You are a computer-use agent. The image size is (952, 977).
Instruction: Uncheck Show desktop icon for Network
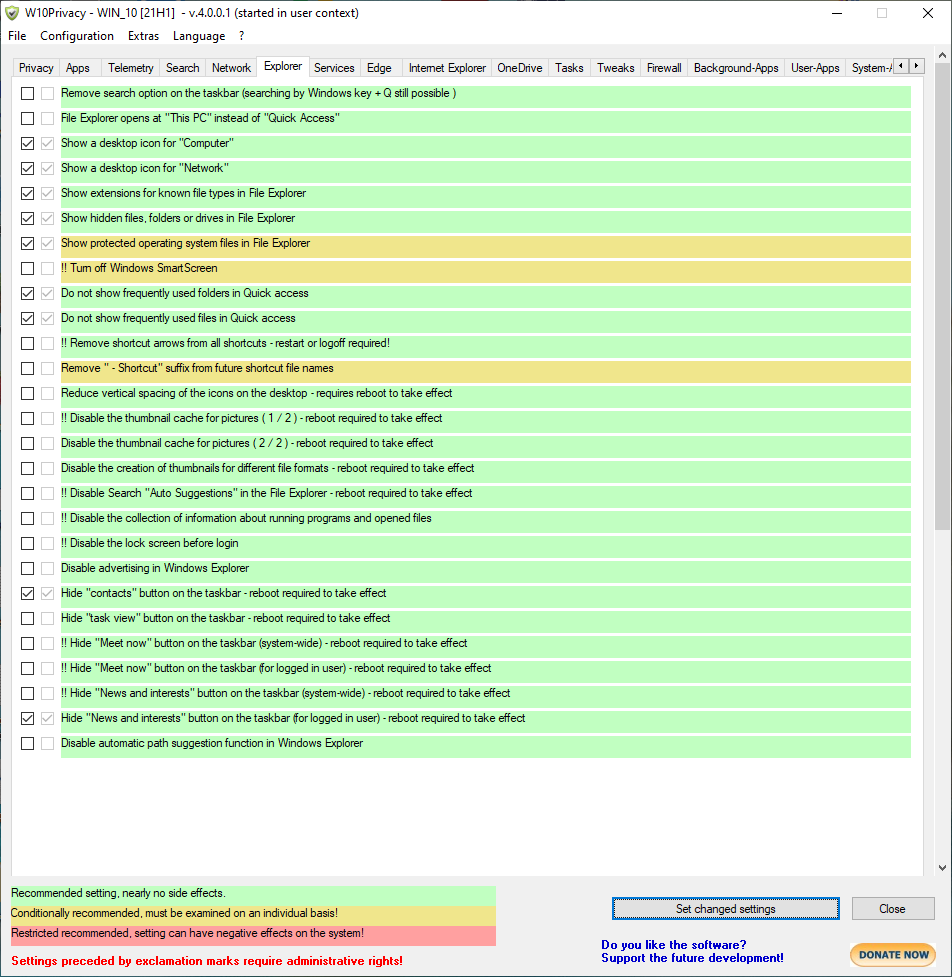click(27, 168)
